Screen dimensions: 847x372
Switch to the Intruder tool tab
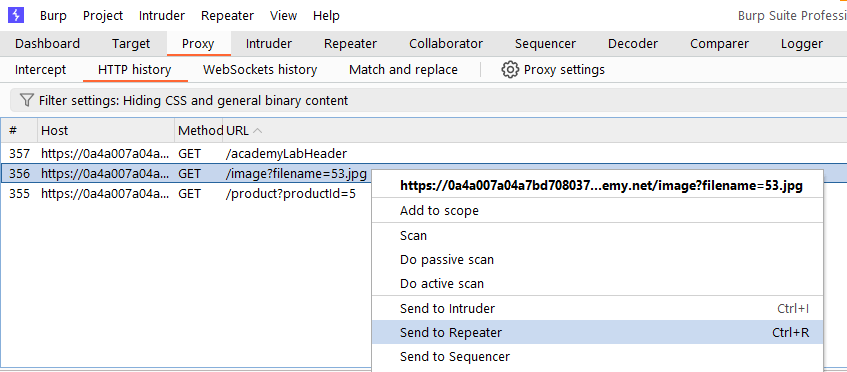click(x=268, y=44)
